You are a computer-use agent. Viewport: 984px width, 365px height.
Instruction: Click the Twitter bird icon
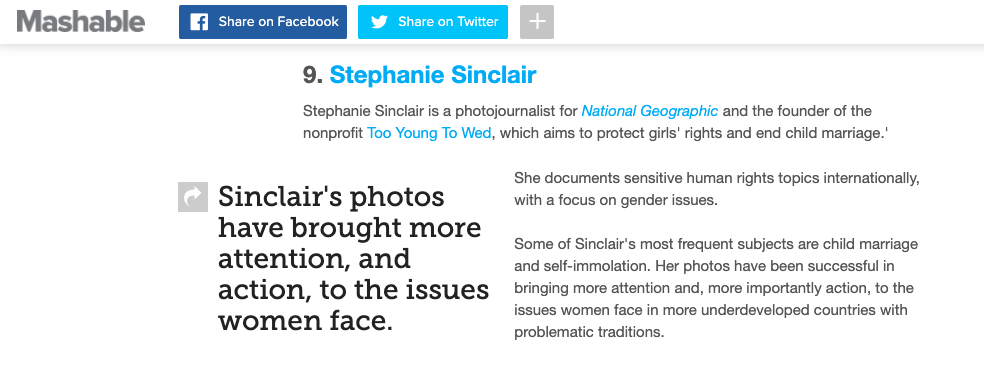pos(379,22)
